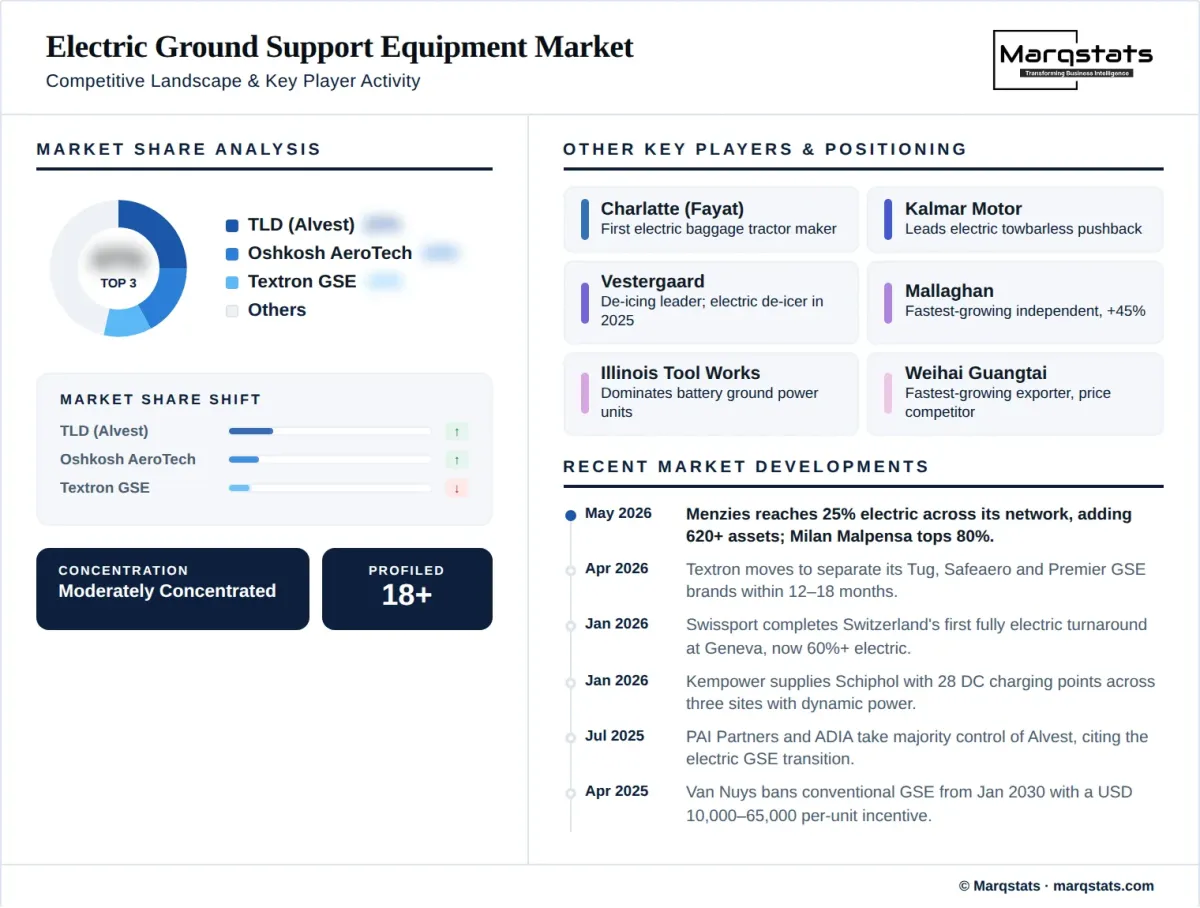This screenshot has height=908, width=1200.
Task: Click the 'Kempower supplies Schiphol' news item
Action: coord(920,692)
